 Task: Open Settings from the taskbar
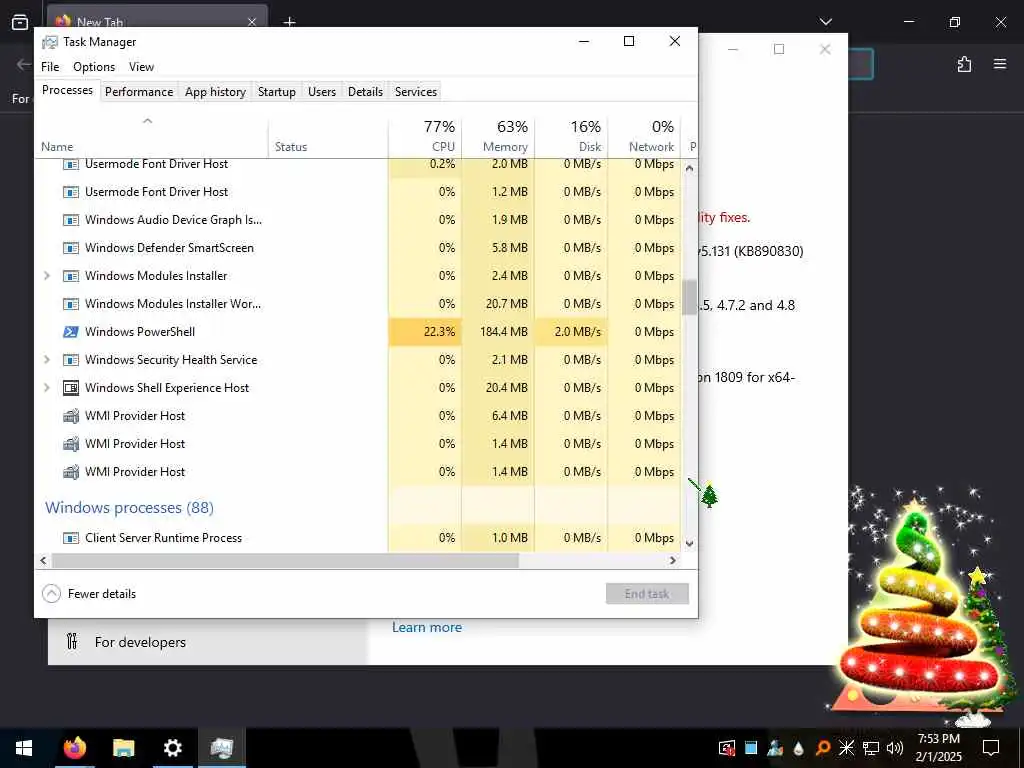172,748
